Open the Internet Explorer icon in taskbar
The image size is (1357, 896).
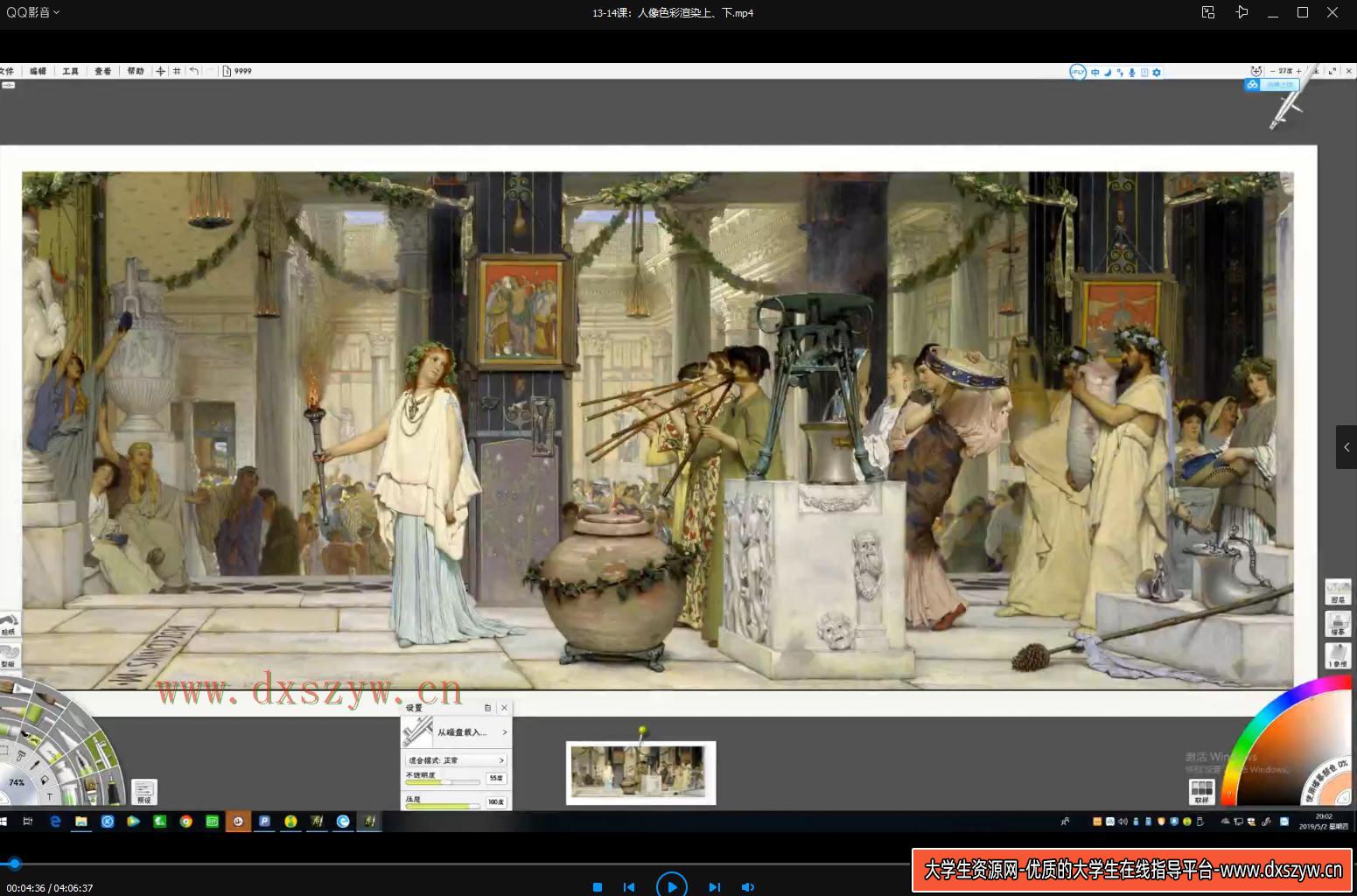pyautogui.click(x=55, y=822)
